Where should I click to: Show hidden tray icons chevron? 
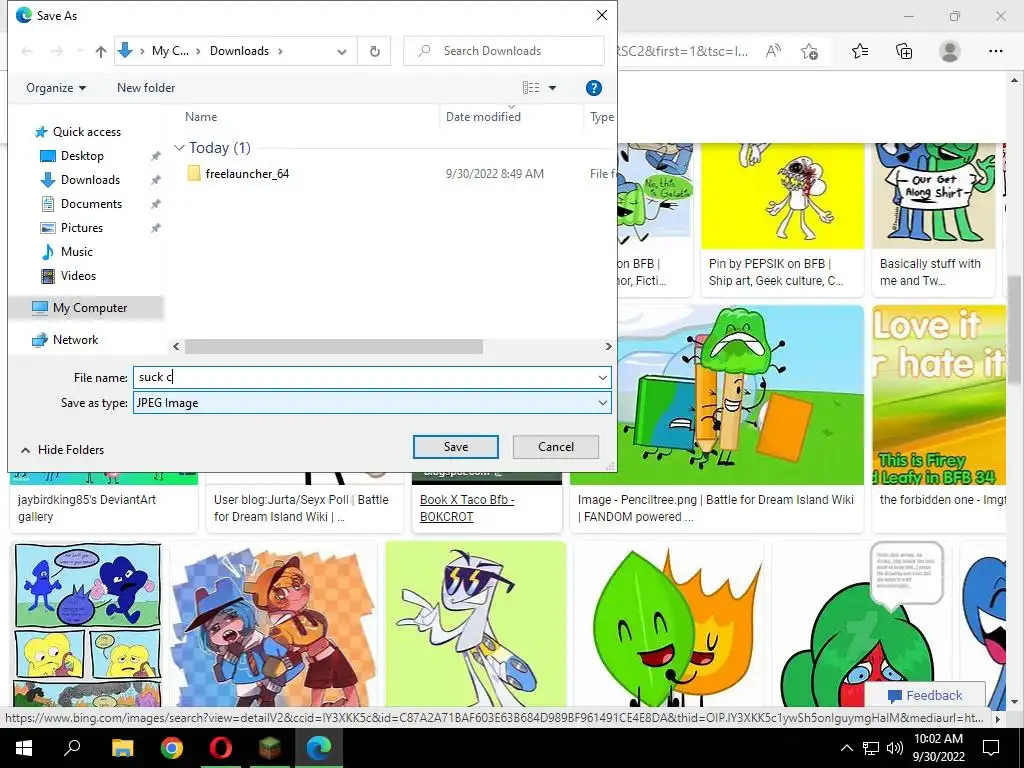point(846,748)
